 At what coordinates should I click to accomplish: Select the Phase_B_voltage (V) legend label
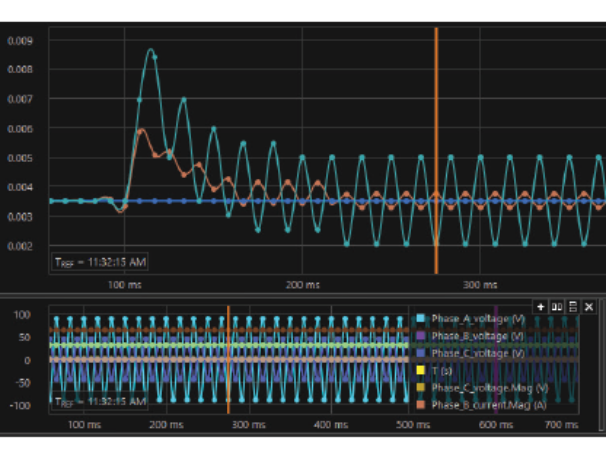(477, 336)
